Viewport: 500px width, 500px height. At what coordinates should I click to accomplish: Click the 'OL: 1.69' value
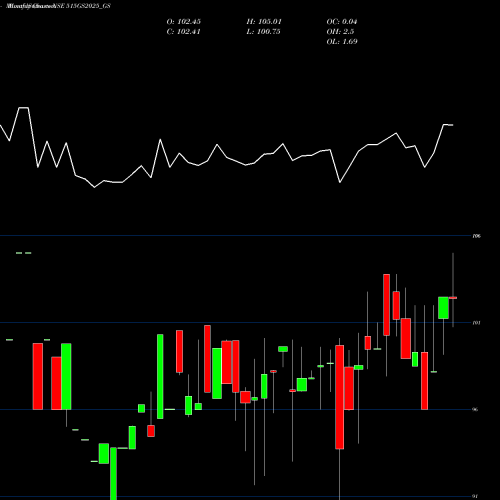[342, 42]
